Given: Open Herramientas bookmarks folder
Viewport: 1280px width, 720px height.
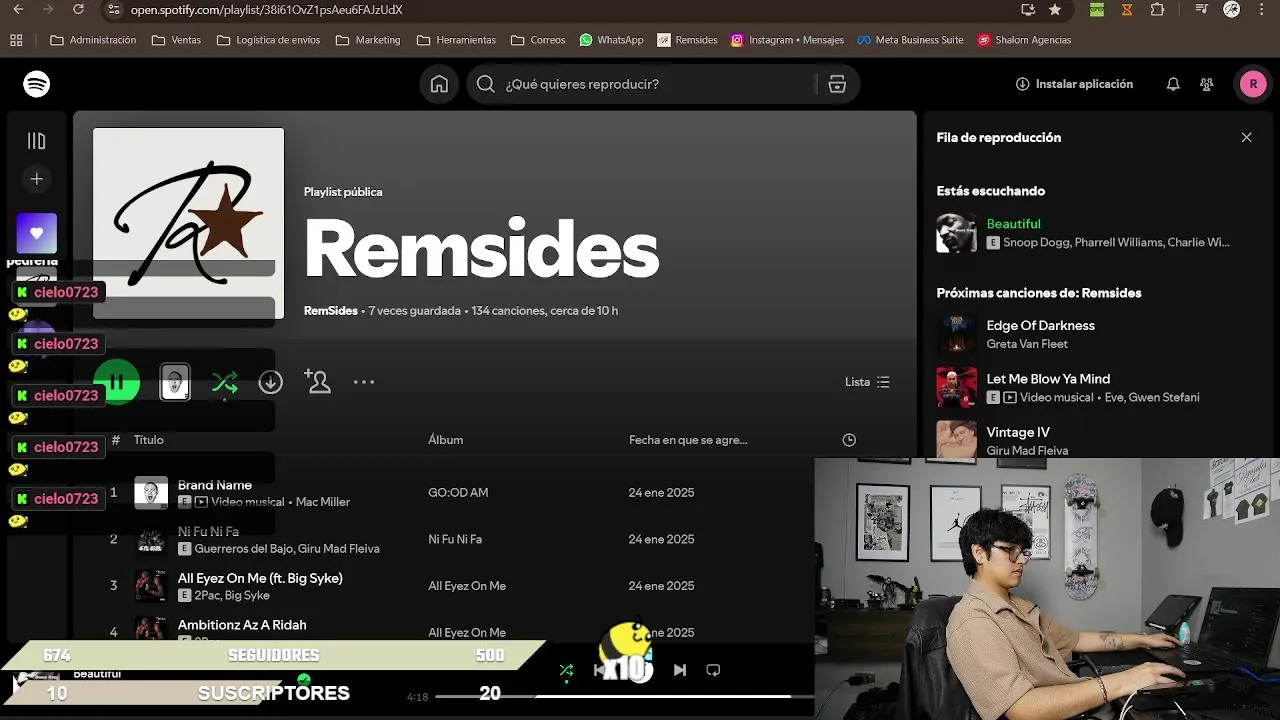Looking at the screenshot, I should click(456, 40).
